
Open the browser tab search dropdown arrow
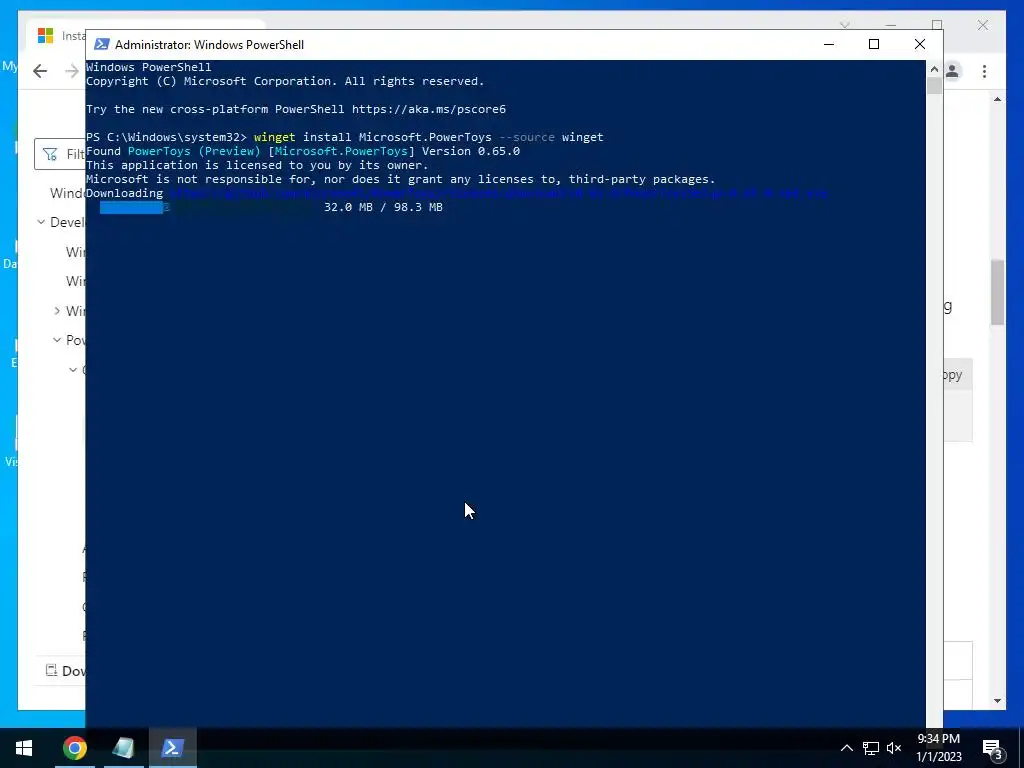pos(844,25)
